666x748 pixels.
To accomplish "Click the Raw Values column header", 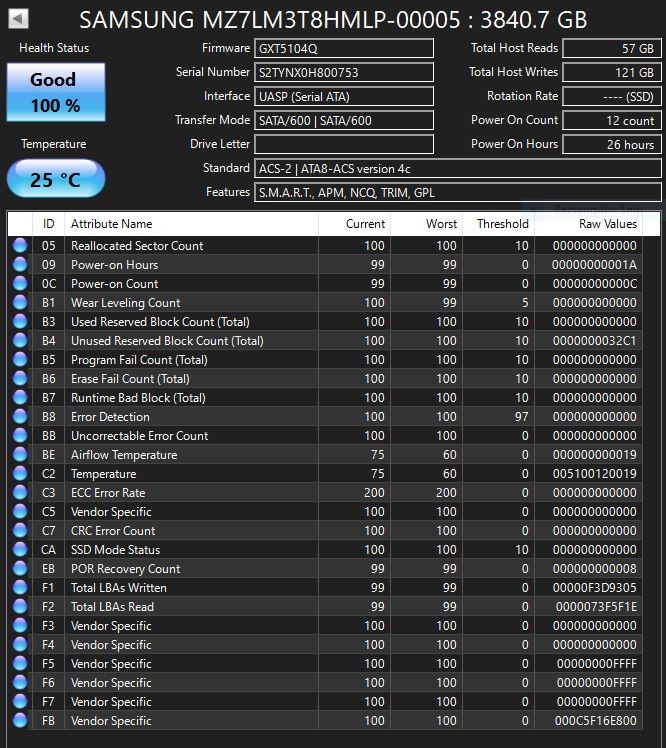I will coord(588,224).
